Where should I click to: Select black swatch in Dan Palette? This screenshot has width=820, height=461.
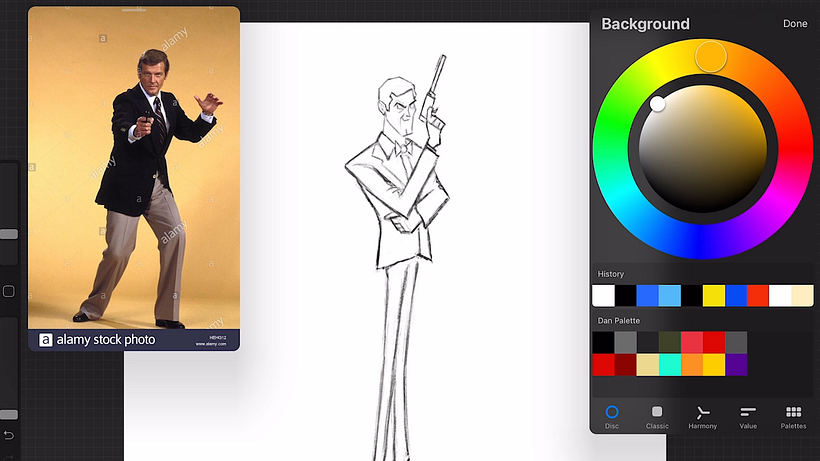pyautogui.click(x=603, y=342)
